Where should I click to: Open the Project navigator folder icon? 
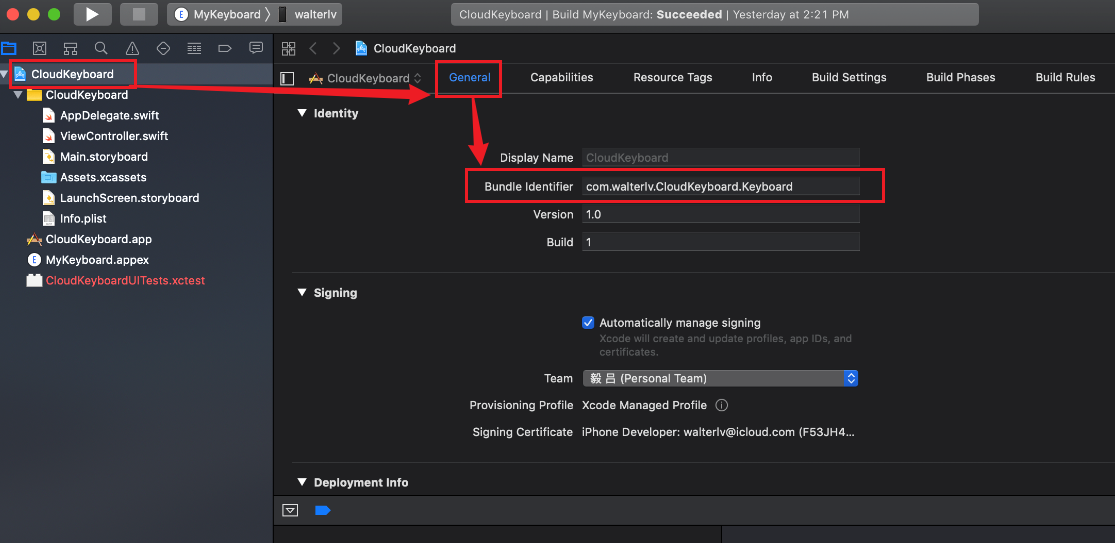point(9,48)
